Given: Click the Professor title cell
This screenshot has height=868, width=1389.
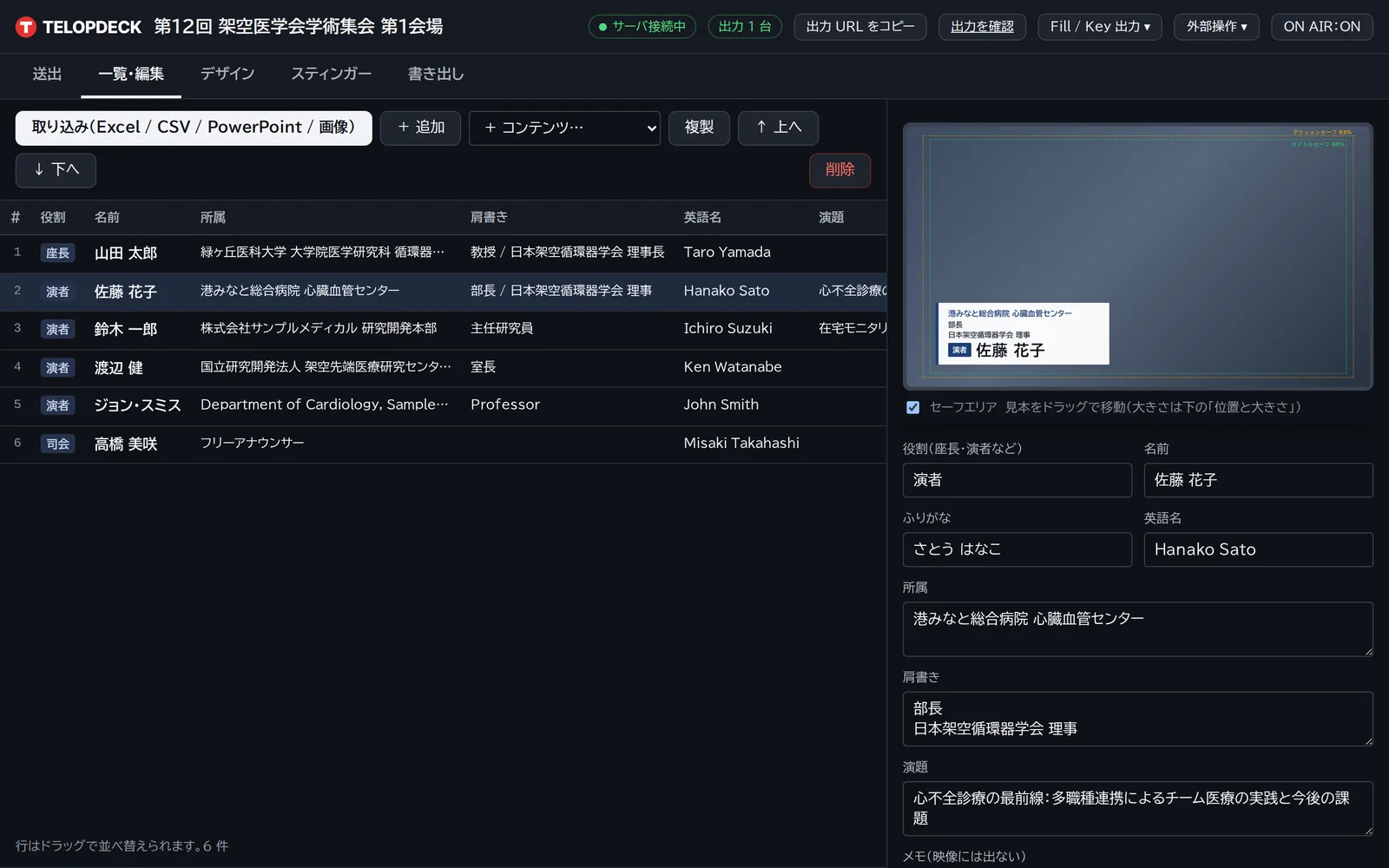Looking at the screenshot, I should click(x=505, y=404).
